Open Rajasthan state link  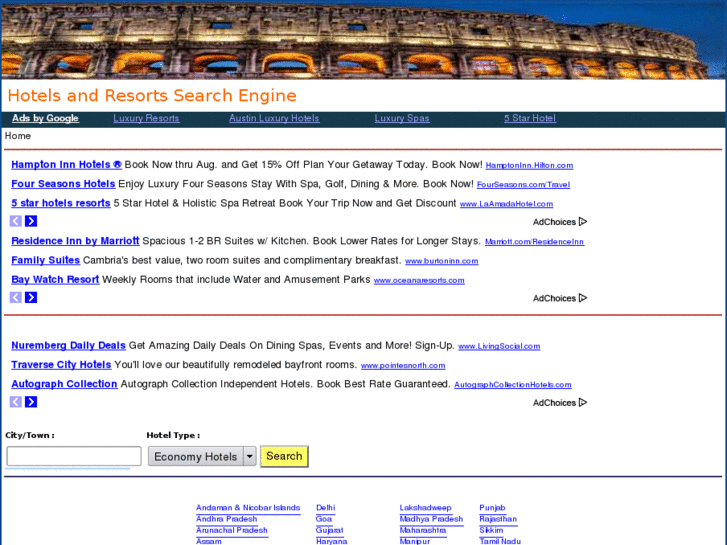pos(498,519)
